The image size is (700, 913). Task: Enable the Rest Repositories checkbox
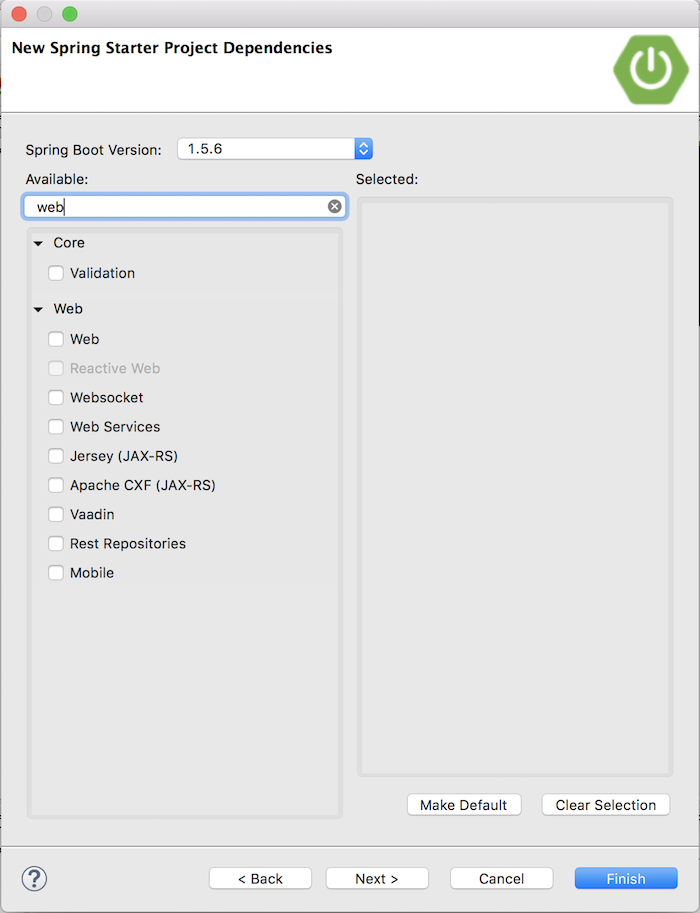(x=56, y=543)
